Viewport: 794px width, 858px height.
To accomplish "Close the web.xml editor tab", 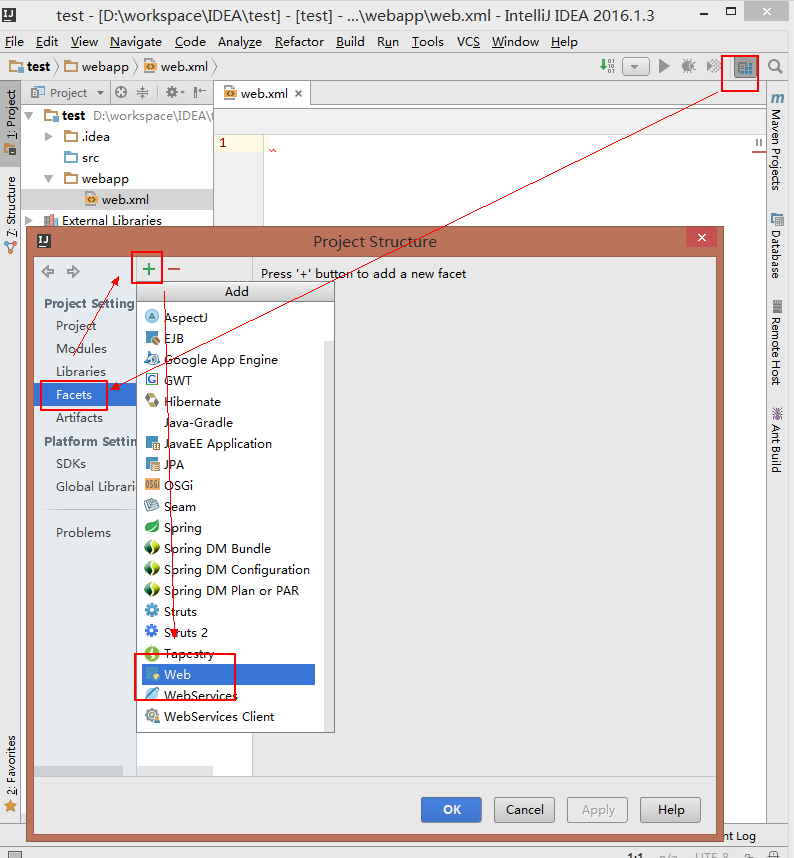I will tap(298, 94).
